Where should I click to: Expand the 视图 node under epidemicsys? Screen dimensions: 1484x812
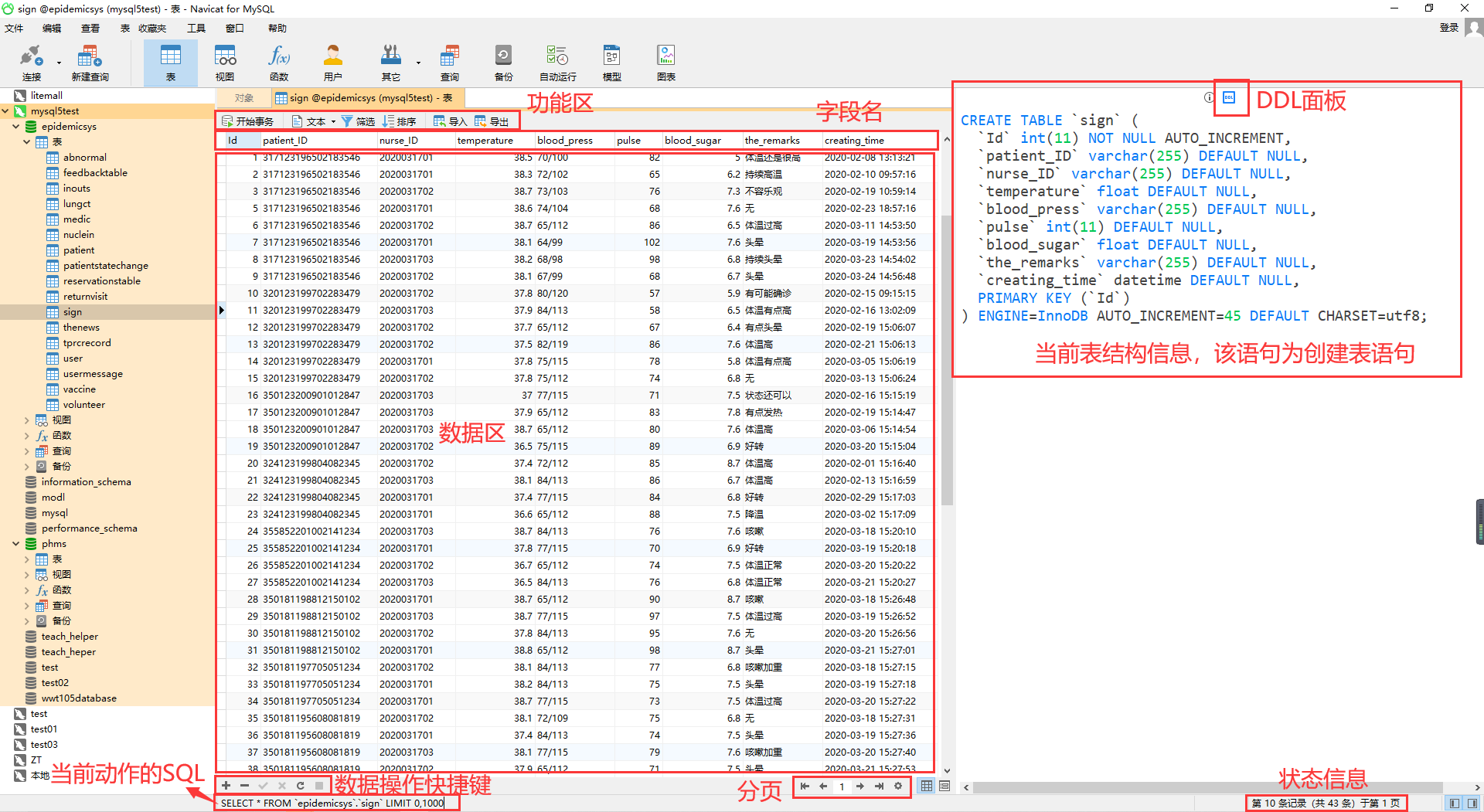click(27, 420)
